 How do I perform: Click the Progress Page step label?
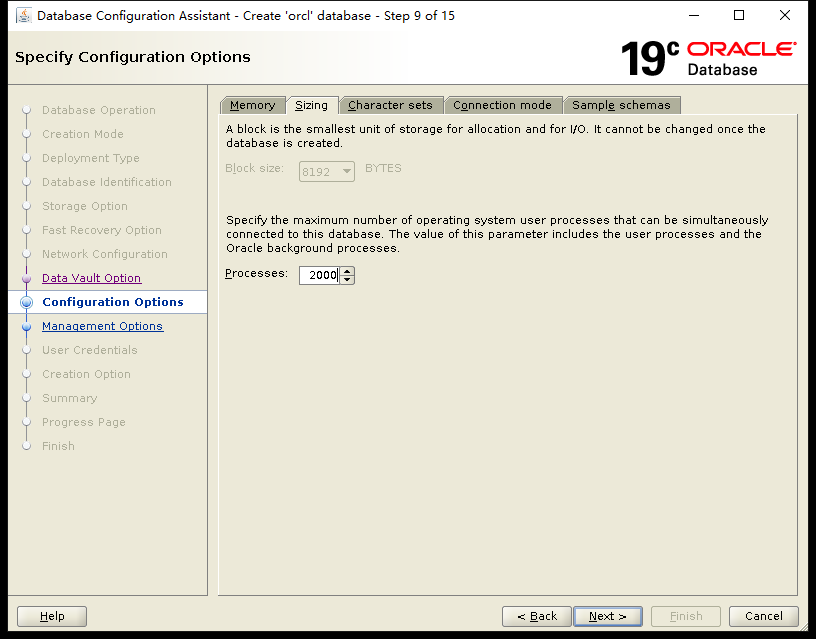click(x=84, y=422)
